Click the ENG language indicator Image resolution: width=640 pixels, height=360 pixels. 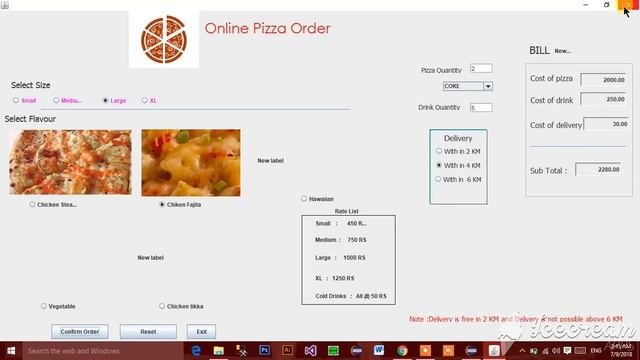[596, 351]
